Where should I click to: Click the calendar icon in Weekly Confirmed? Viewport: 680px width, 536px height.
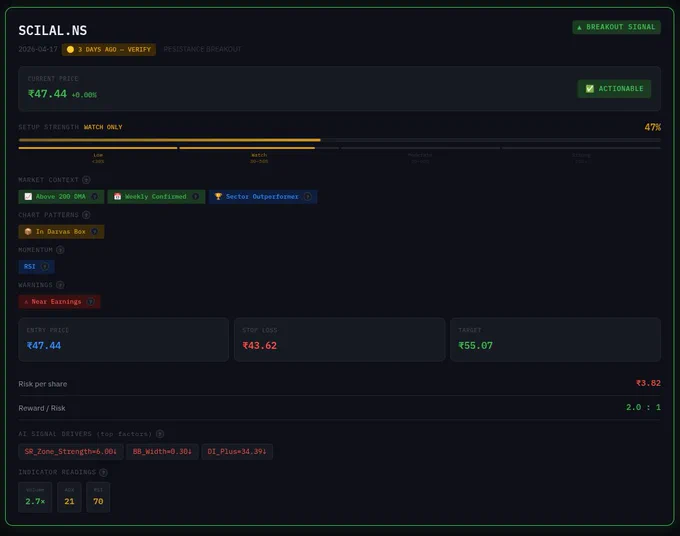click(x=118, y=196)
